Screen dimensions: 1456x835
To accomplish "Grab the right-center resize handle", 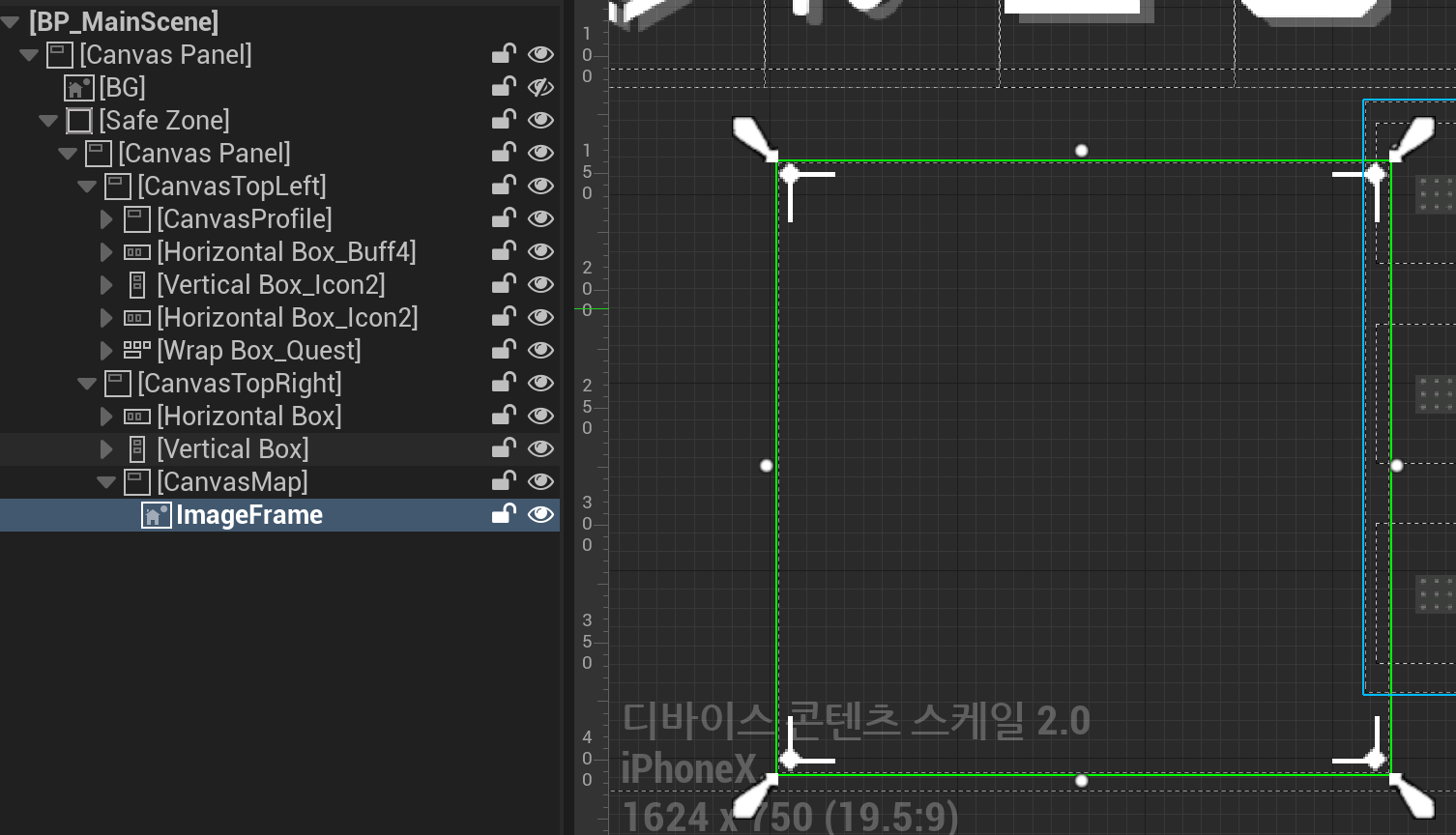I will [1397, 466].
